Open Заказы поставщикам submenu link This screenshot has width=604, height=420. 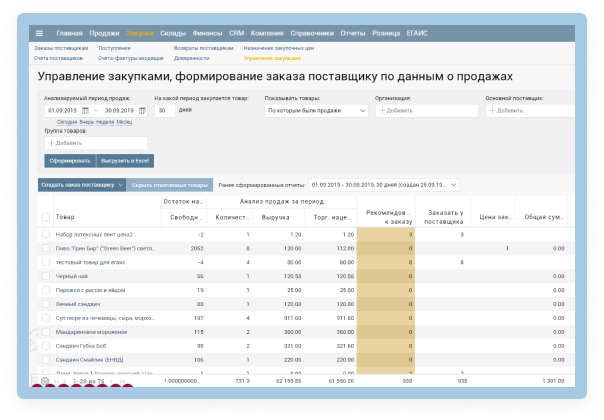click(x=61, y=48)
